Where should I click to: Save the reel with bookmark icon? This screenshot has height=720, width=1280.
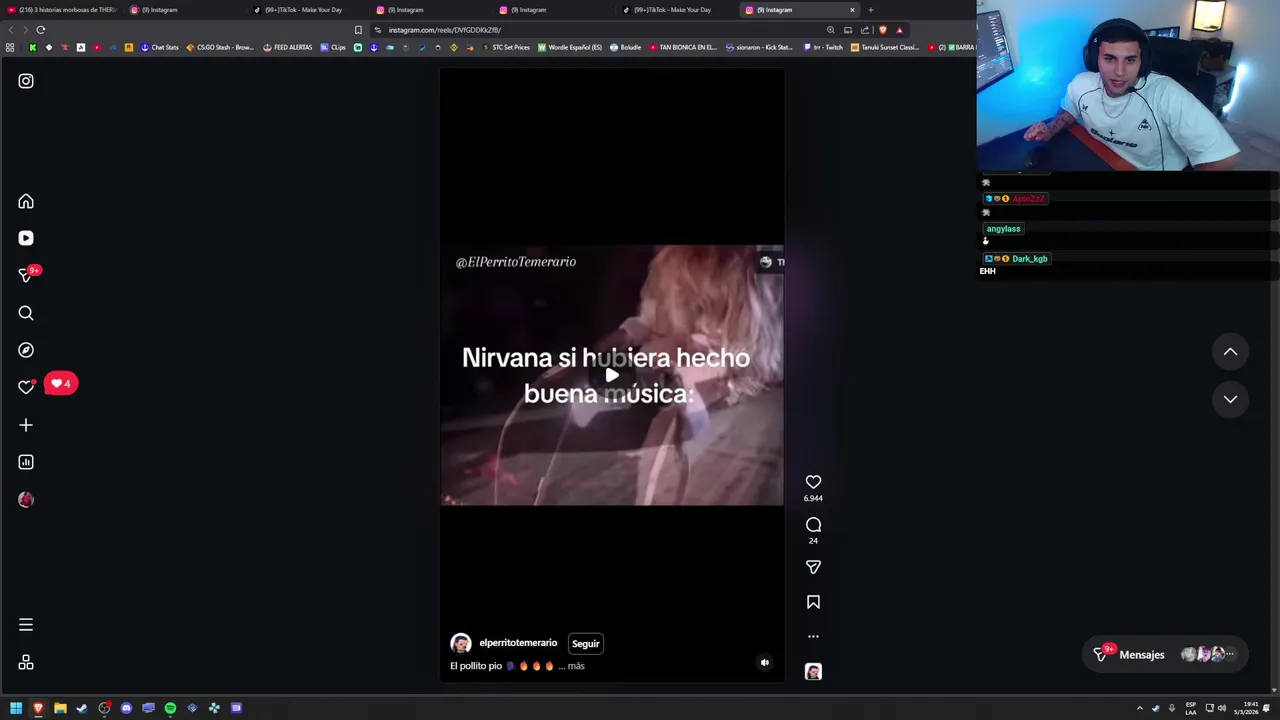[x=813, y=602]
